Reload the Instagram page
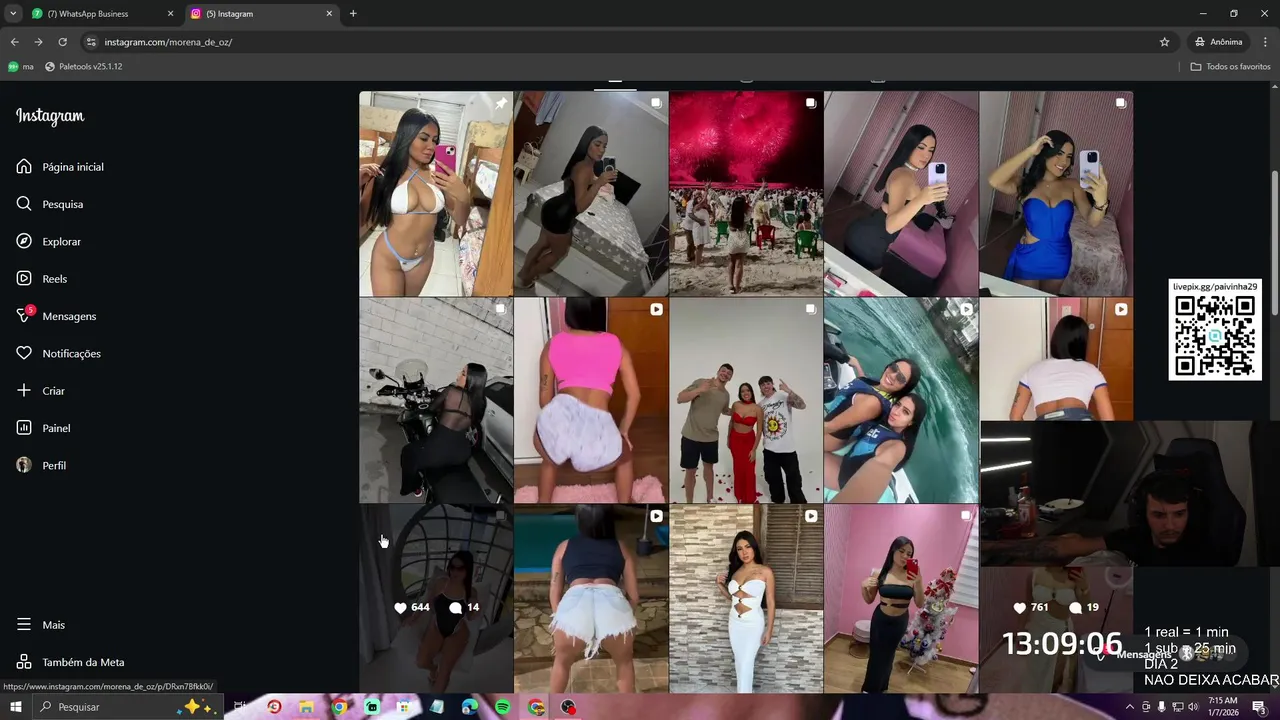This screenshot has height=720, width=1280. point(62,42)
